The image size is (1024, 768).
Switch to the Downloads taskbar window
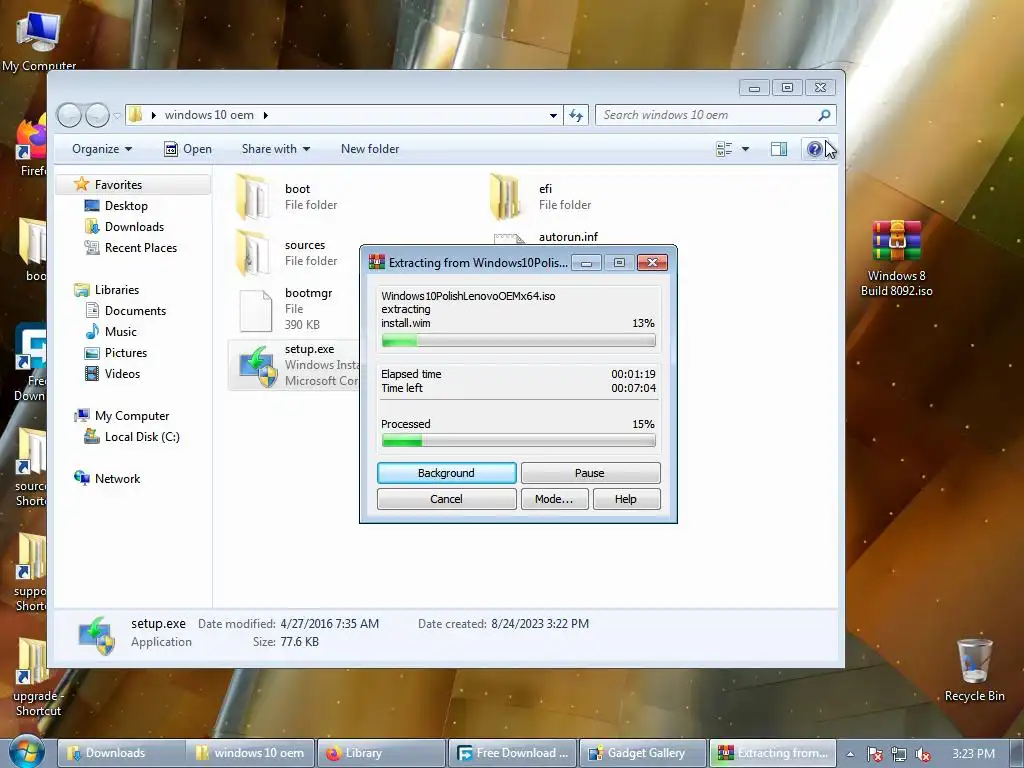tap(121, 753)
